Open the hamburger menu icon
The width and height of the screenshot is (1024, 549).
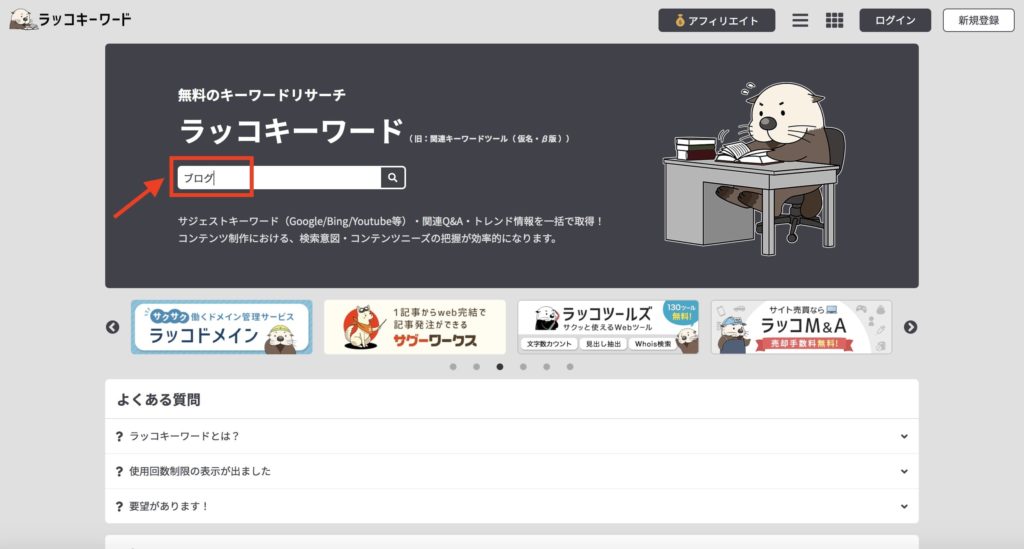800,21
